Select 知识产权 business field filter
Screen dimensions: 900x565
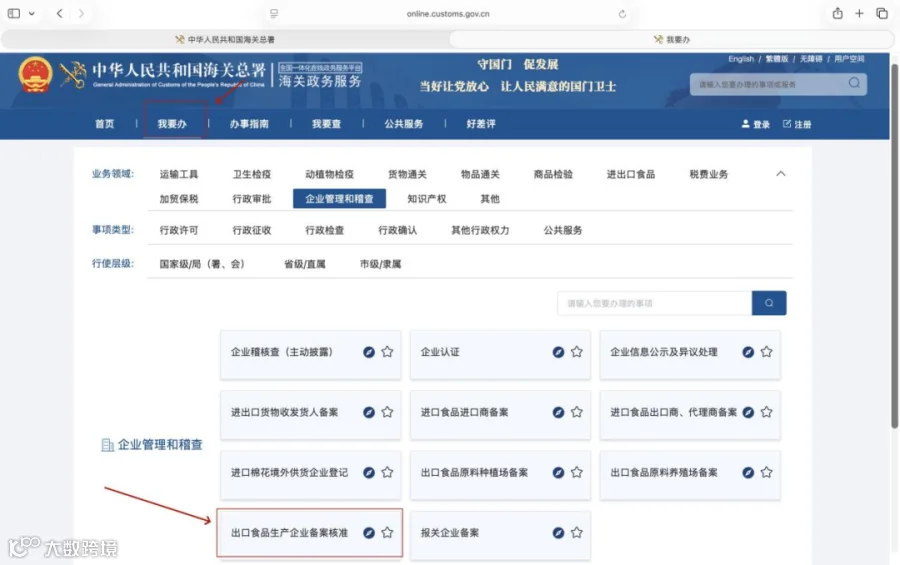[426, 199]
